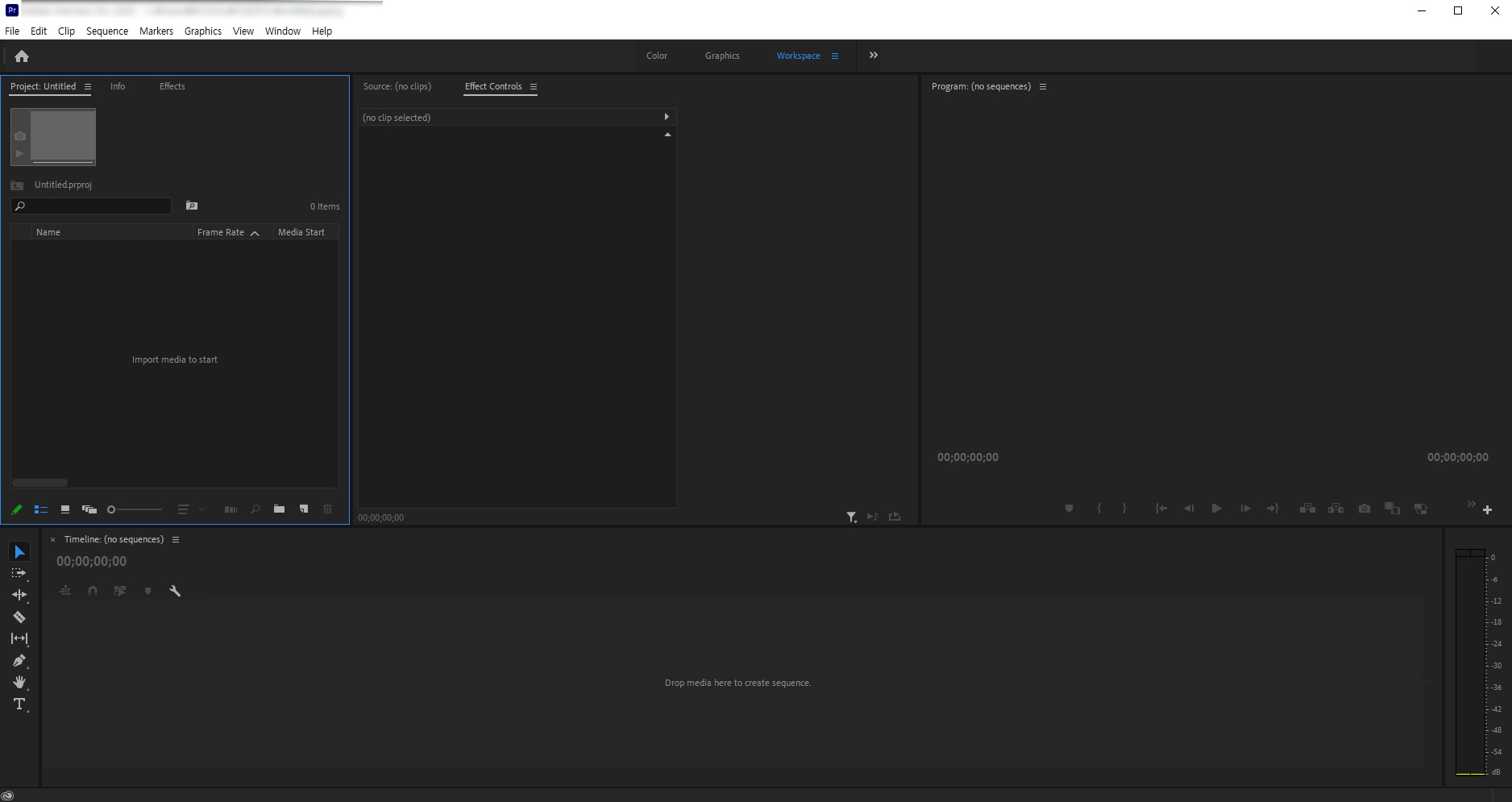The width and height of the screenshot is (1512, 802).
Task: Open the Program monitor panel menu
Action: click(1043, 86)
